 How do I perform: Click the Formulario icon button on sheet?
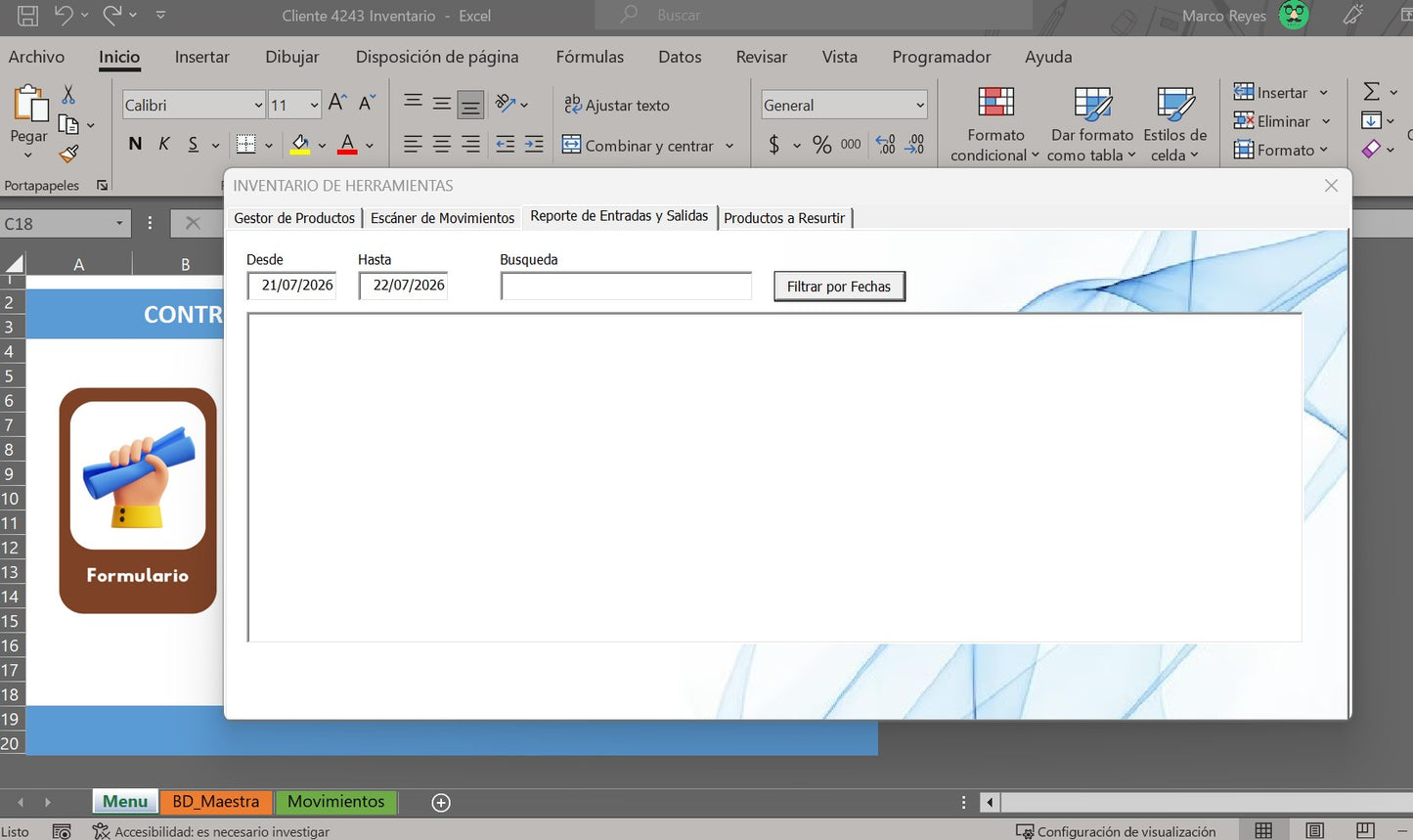pos(138,501)
